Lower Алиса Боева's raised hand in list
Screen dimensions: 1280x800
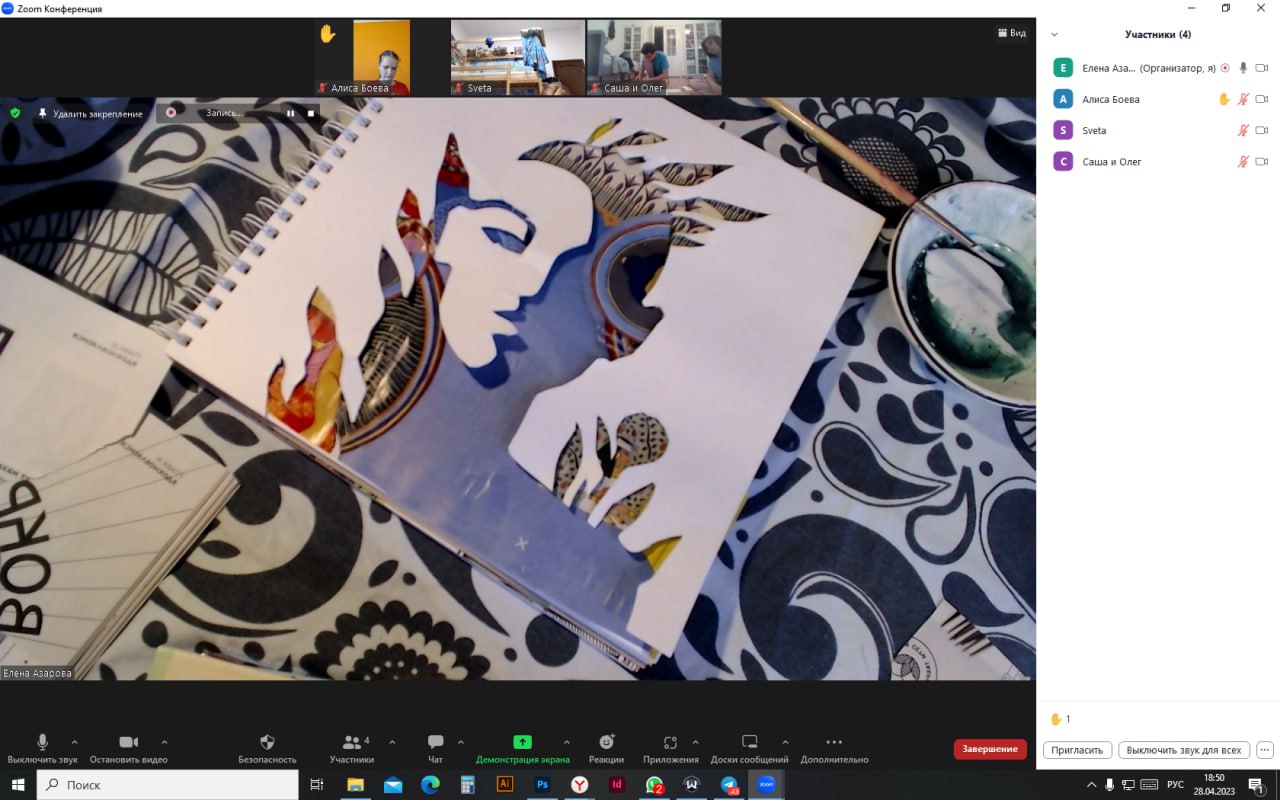[1224, 99]
